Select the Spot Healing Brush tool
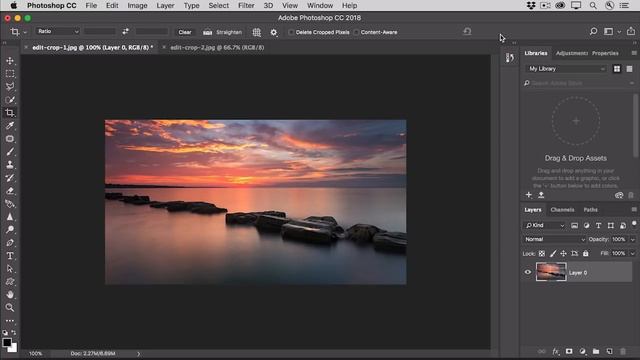 tap(10, 139)
